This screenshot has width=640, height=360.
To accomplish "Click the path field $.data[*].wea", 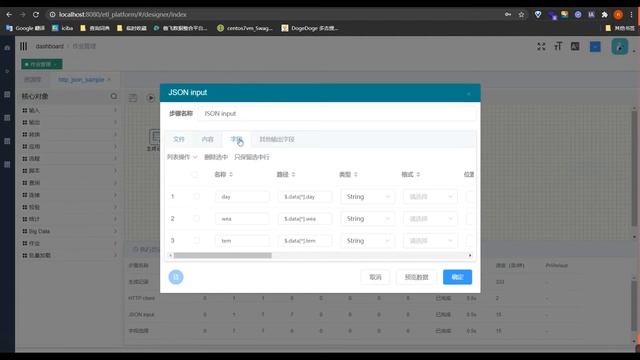I will [x=305, y=219].
